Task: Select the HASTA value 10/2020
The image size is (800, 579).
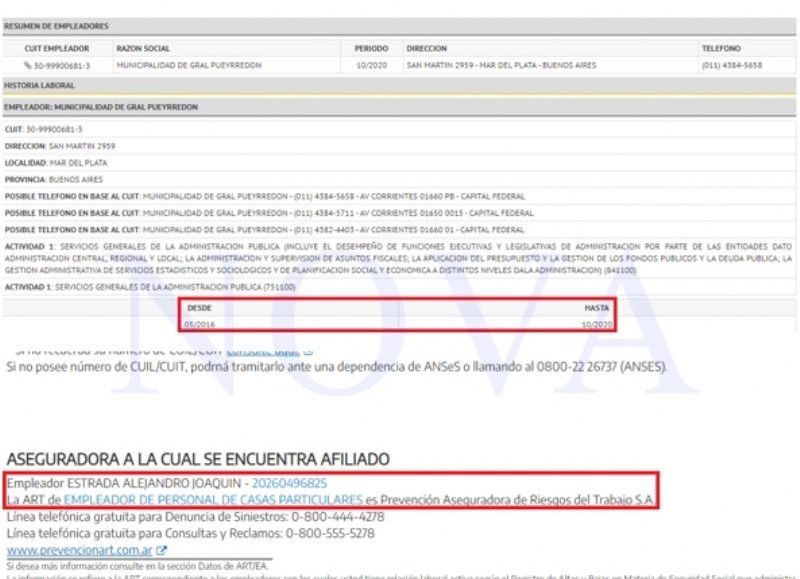Action: coord(596,324)
